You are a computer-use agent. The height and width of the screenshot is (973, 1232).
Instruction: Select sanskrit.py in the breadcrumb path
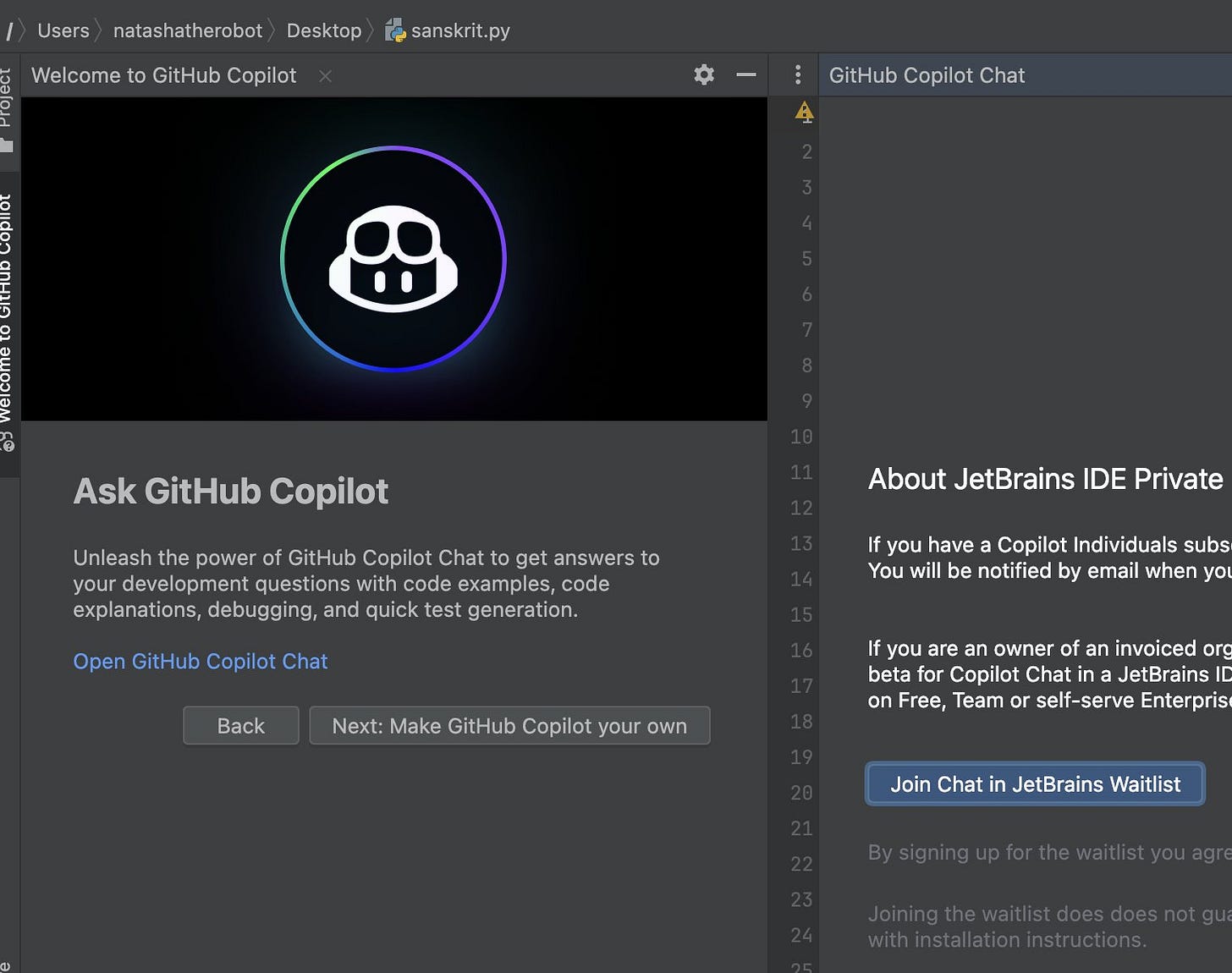460,30
